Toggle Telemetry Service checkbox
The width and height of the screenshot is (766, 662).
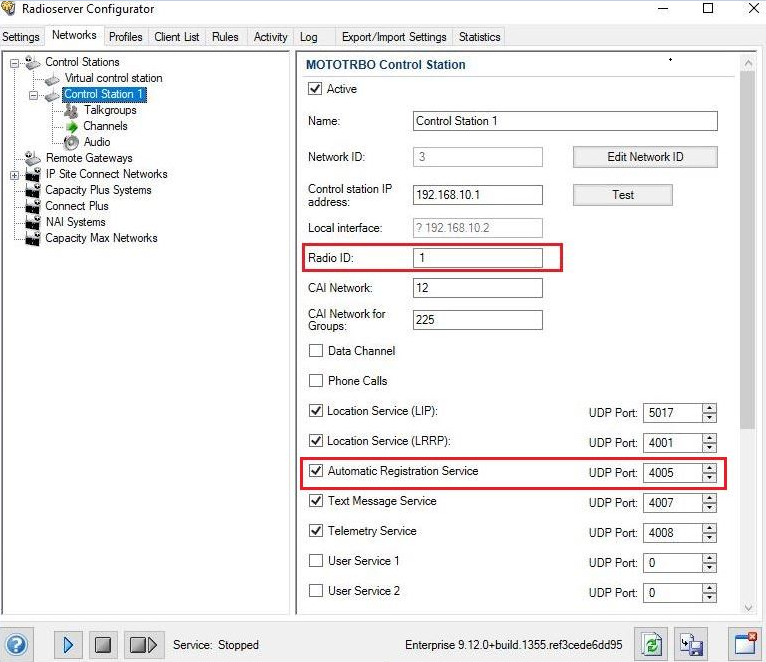[x=316, y=531]
